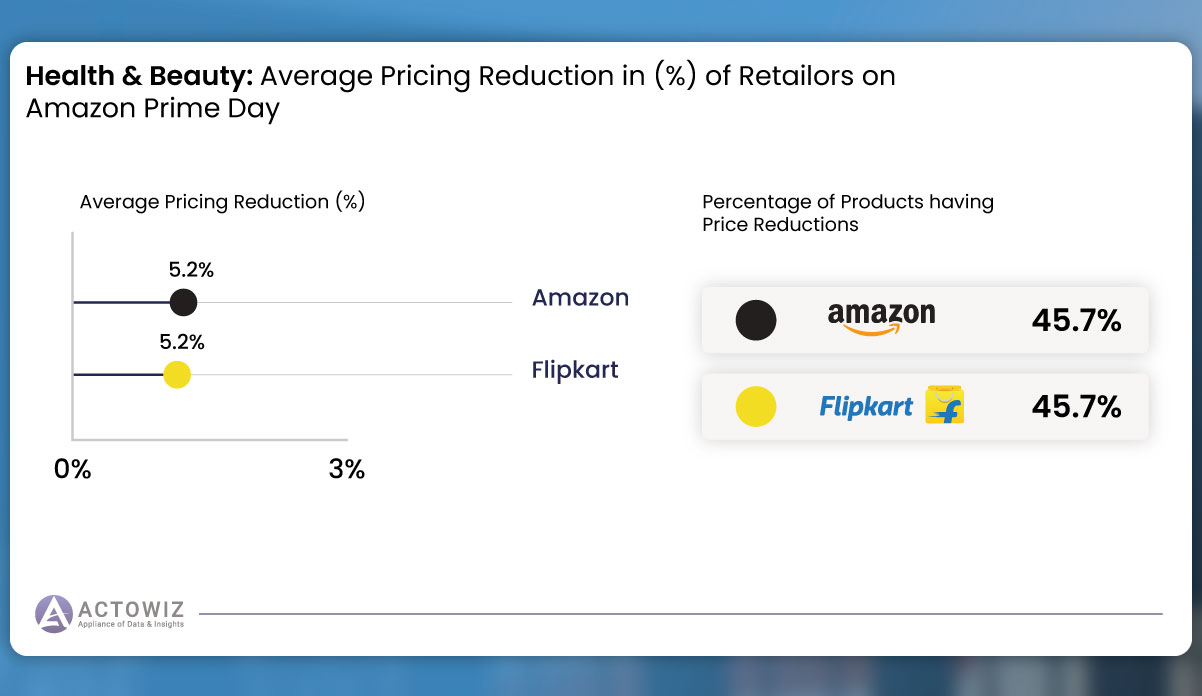Image resolution: width=1202 pixels, height=696 pixels.
Task: Click the Flipkart row label in chart
Action: (575, 370)
